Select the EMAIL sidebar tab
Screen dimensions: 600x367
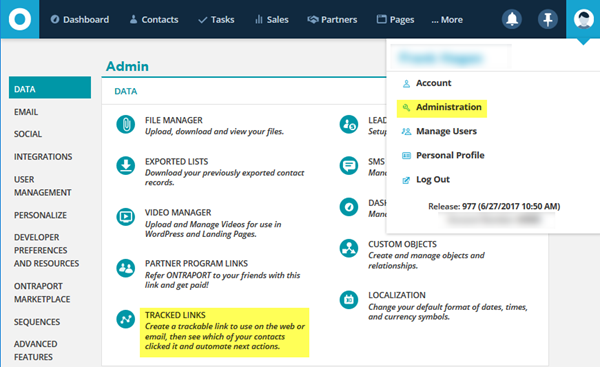[26, 112]
